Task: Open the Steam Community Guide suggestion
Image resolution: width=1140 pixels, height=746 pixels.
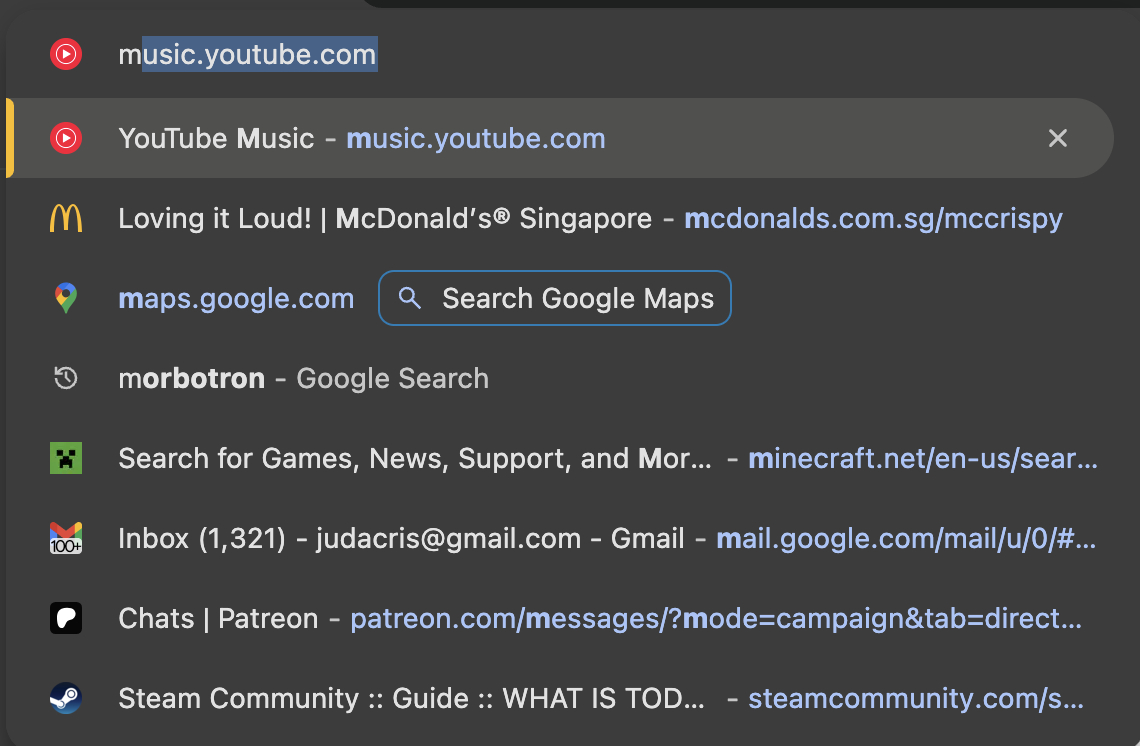Action: [412, 698]
